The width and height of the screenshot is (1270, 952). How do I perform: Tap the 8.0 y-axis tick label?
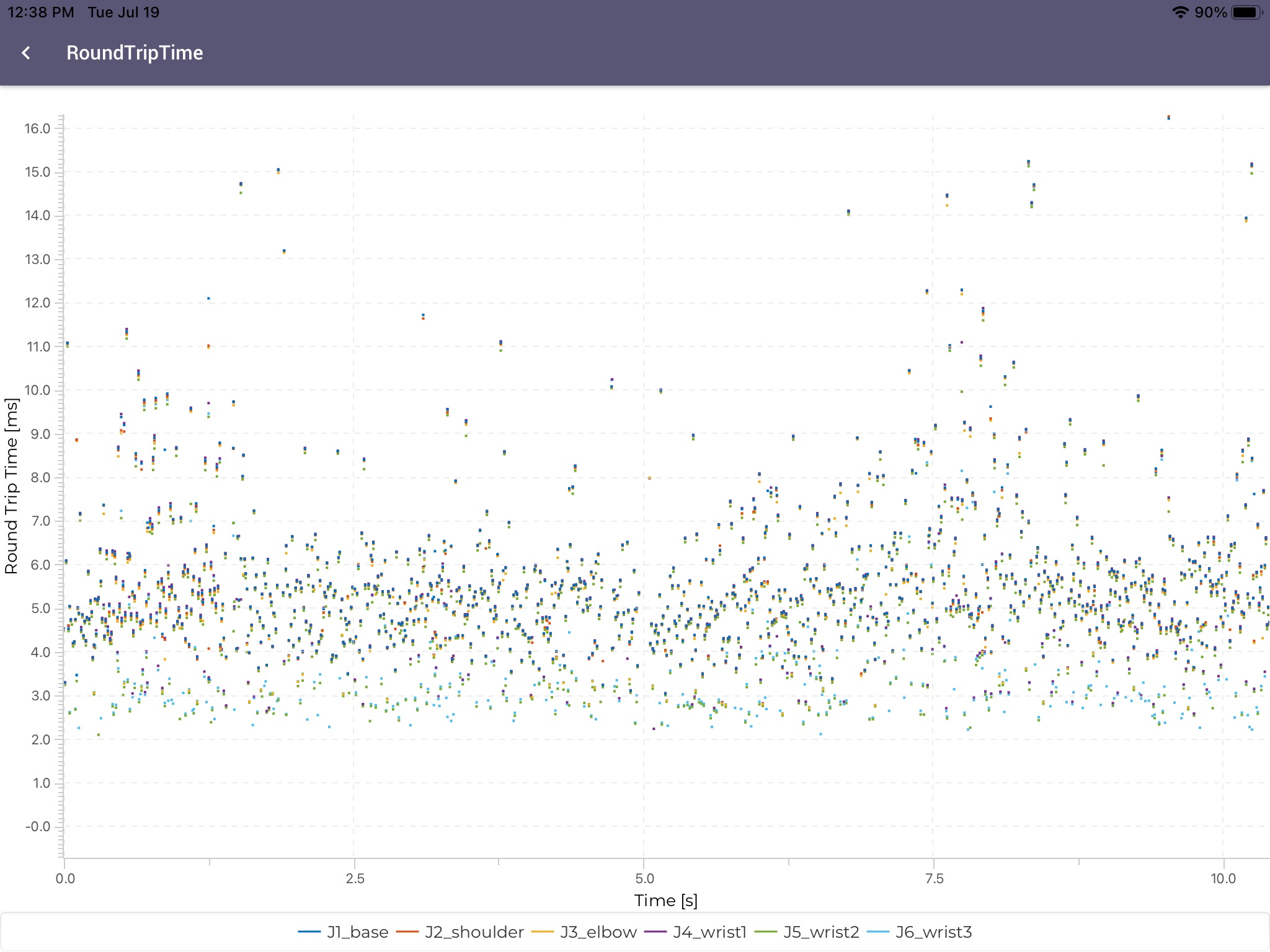pyautogui.click(x=40, y=477)
